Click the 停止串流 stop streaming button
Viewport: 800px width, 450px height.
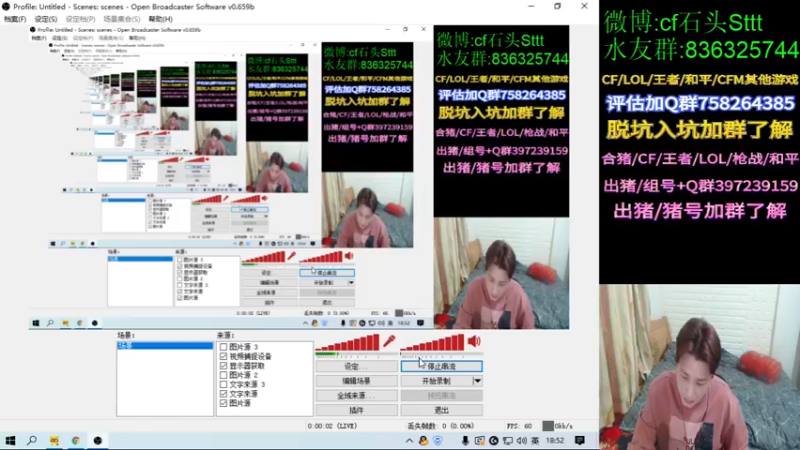(441, 366)
